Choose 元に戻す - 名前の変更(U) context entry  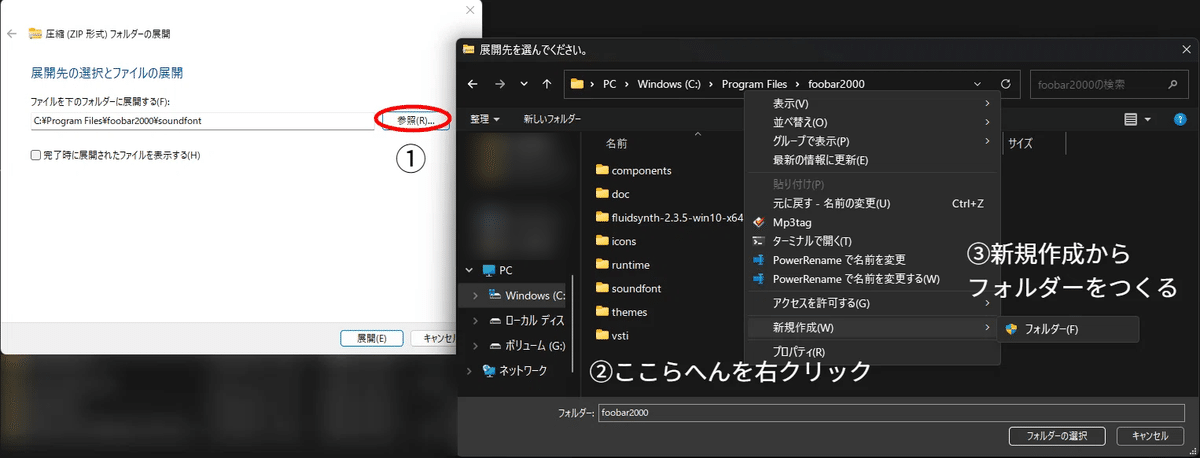point(873,203)
